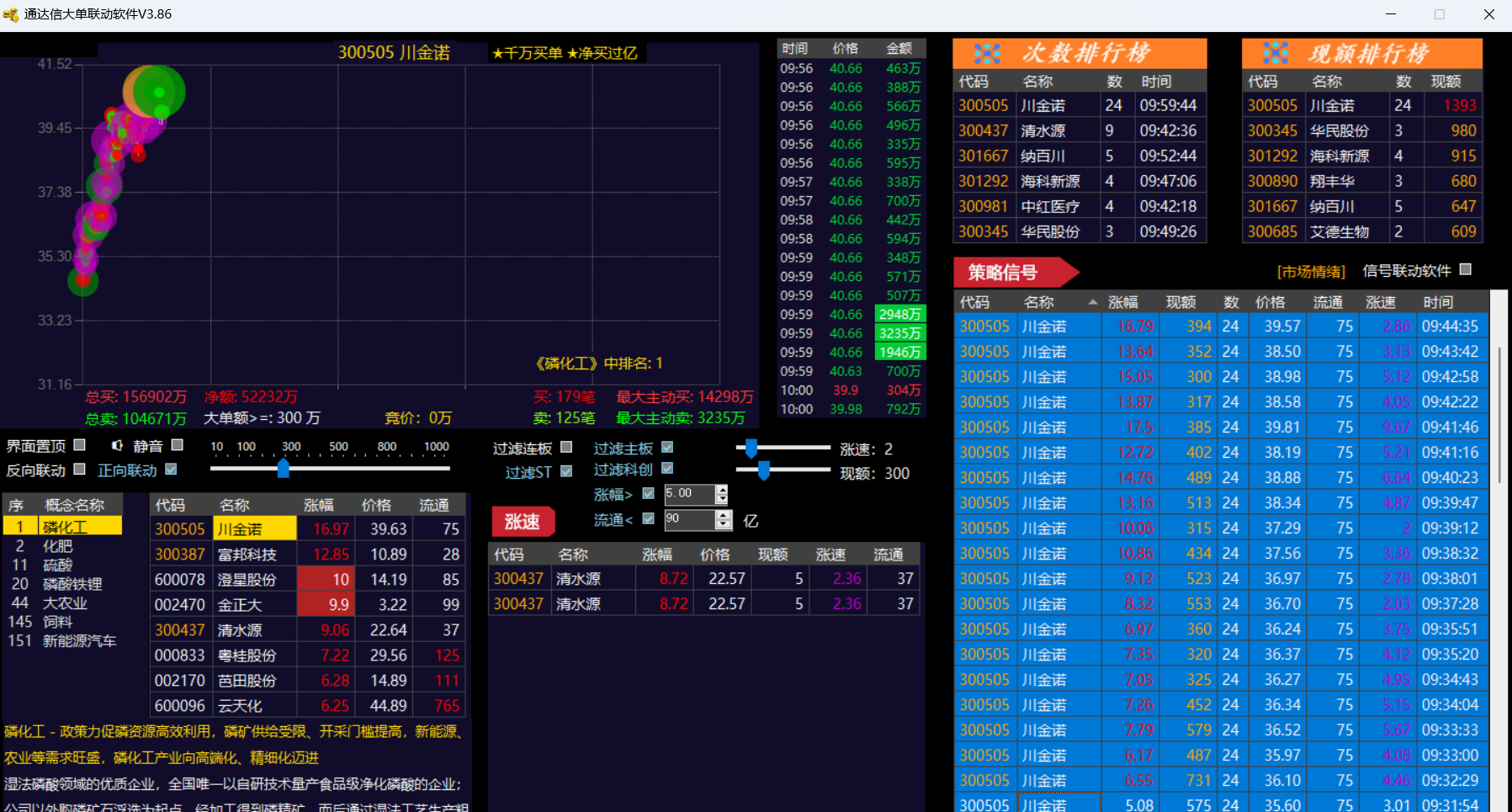
Task: Click the app logo in title bar
Action: (11, 14)
